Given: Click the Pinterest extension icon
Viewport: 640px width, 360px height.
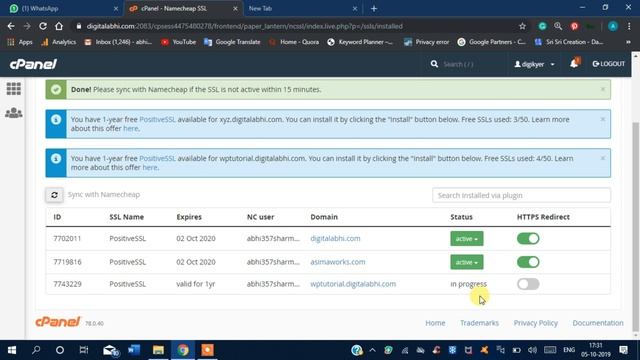Looking at the screenshot, I should (x=574, y=26).
